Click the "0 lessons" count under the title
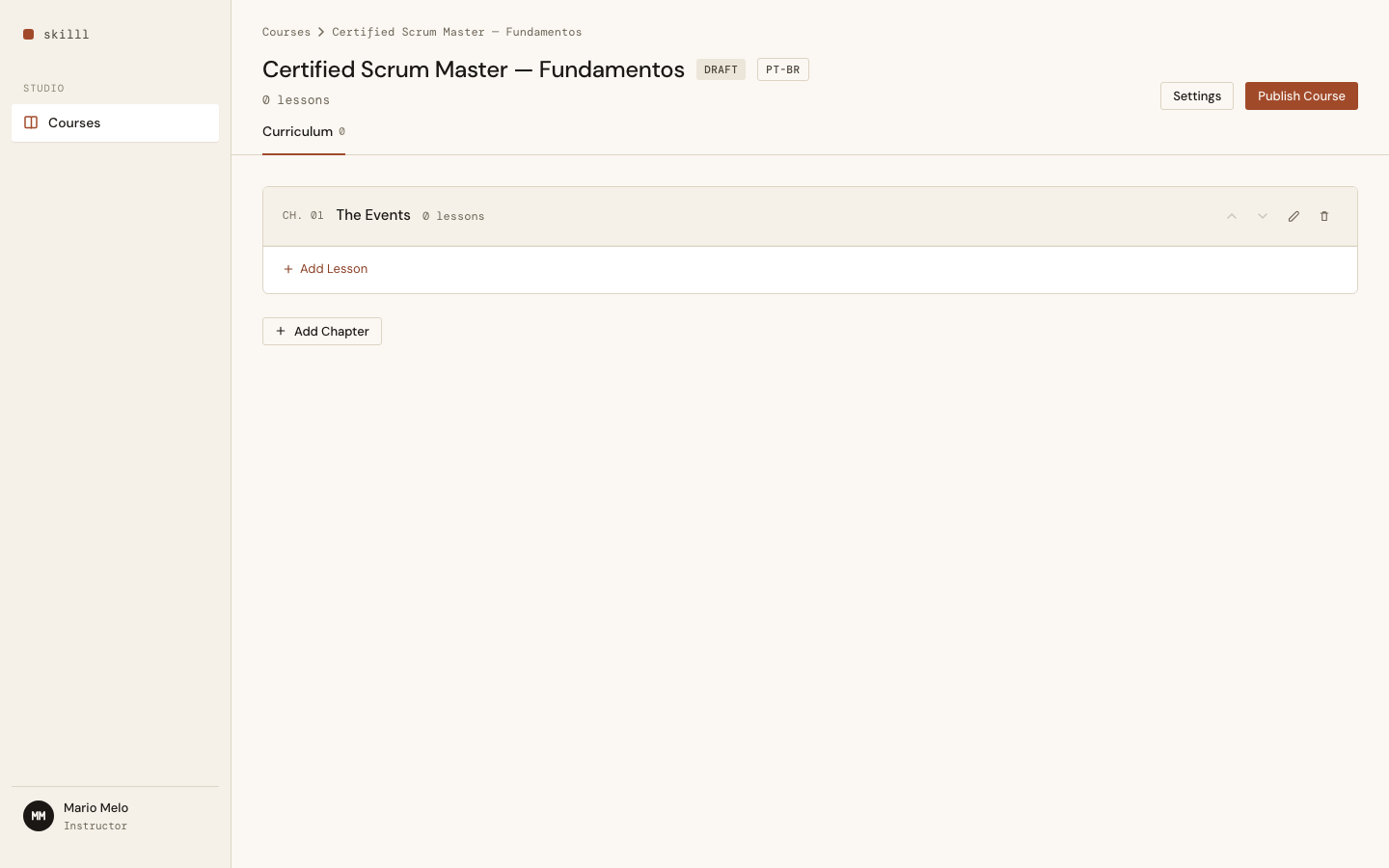Image resolution: width=1389 pixels, height=868 pixels. tap(296, 100)
